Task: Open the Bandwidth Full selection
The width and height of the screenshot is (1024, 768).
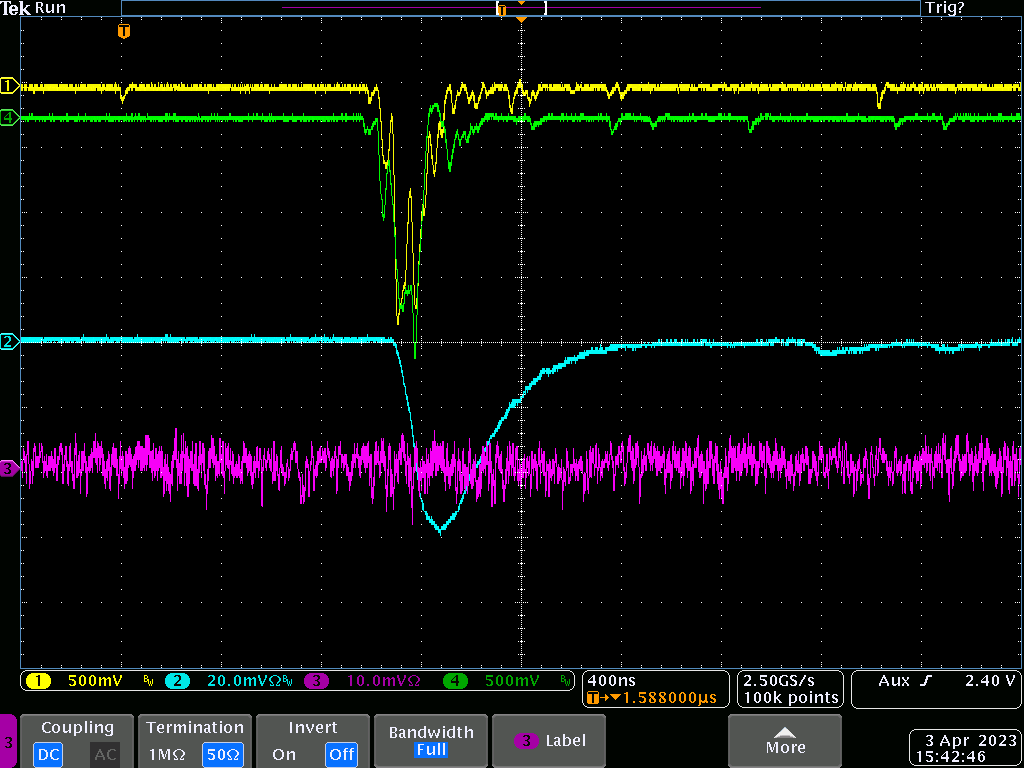Action: click(x=430, y=741)
